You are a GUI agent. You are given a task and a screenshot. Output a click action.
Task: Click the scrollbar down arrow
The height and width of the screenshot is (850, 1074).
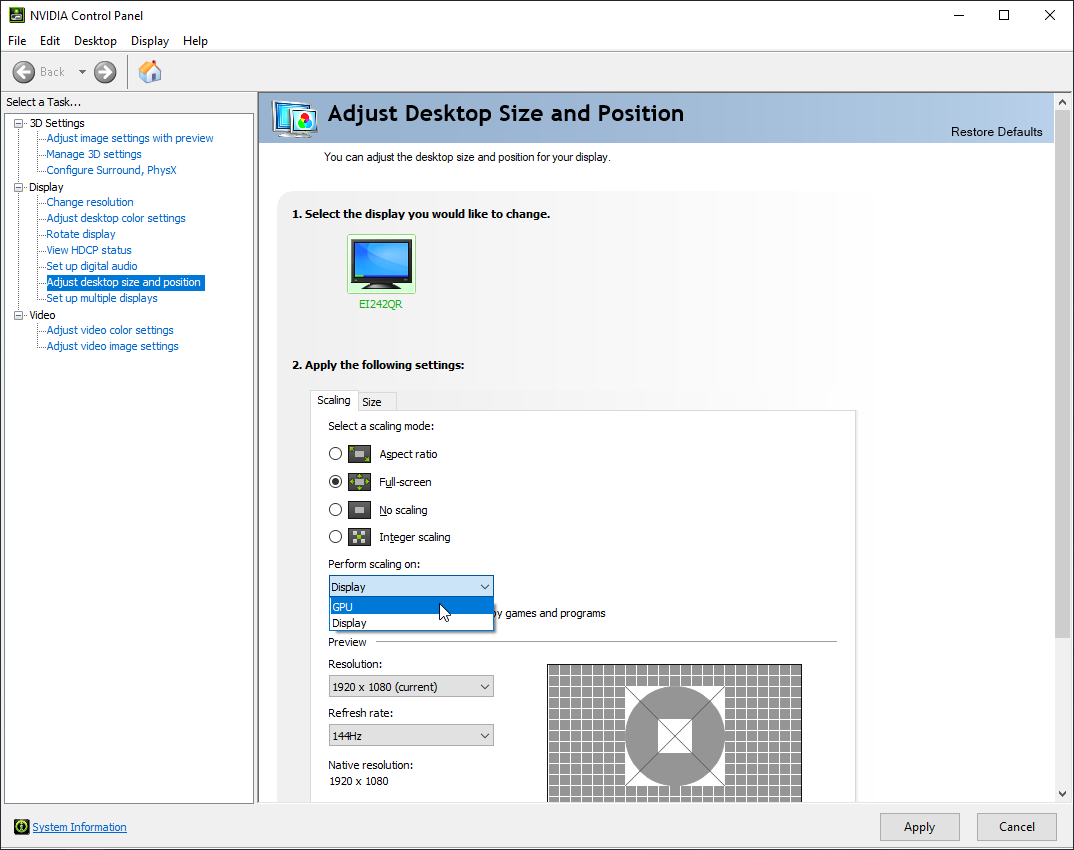pyautogui.click(x=1062, y=794)
